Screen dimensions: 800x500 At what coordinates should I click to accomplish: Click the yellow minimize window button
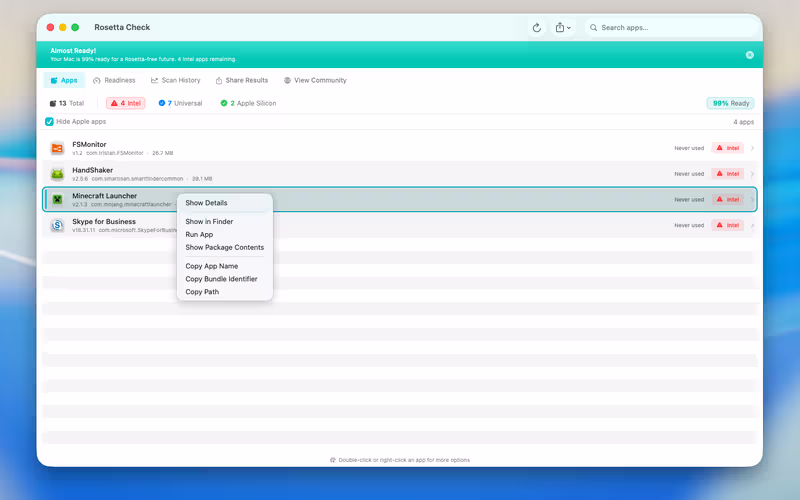63,27
